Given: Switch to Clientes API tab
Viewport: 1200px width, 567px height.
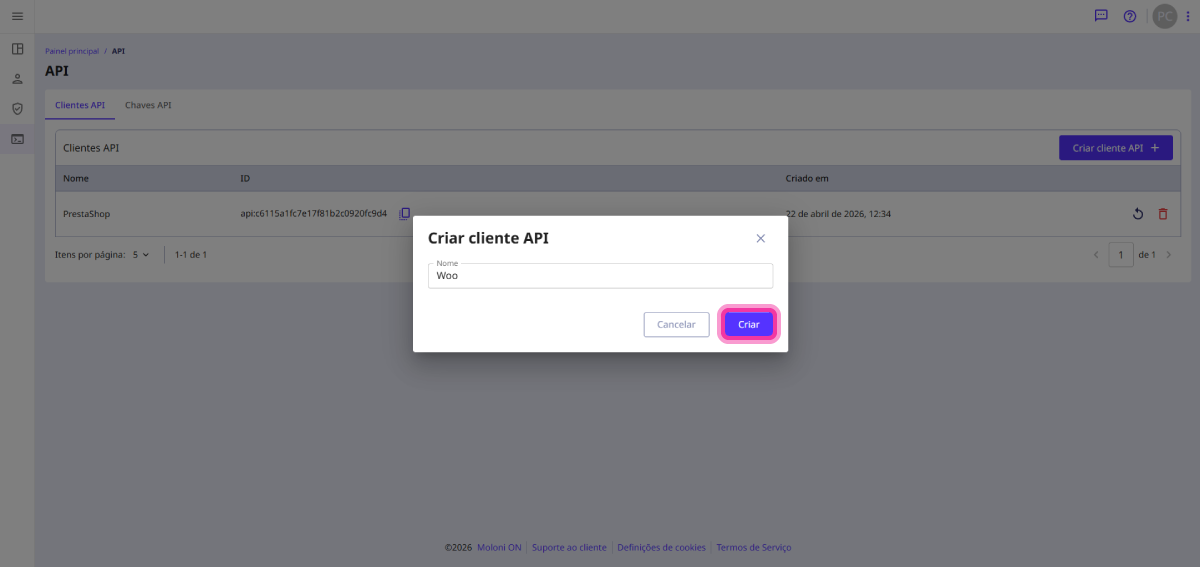Looking at the screenshot, I should coord(80,105).
